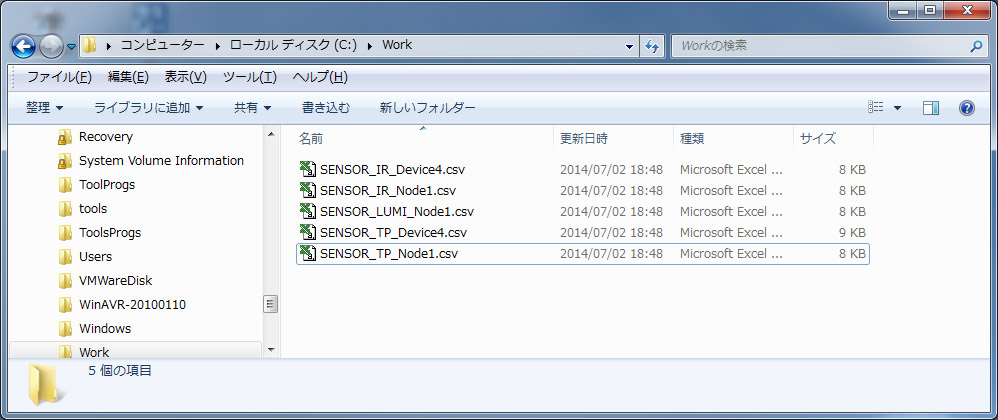
Task: Select the WinAVR-20100110 folder in tree
Action: coord(132,304)
